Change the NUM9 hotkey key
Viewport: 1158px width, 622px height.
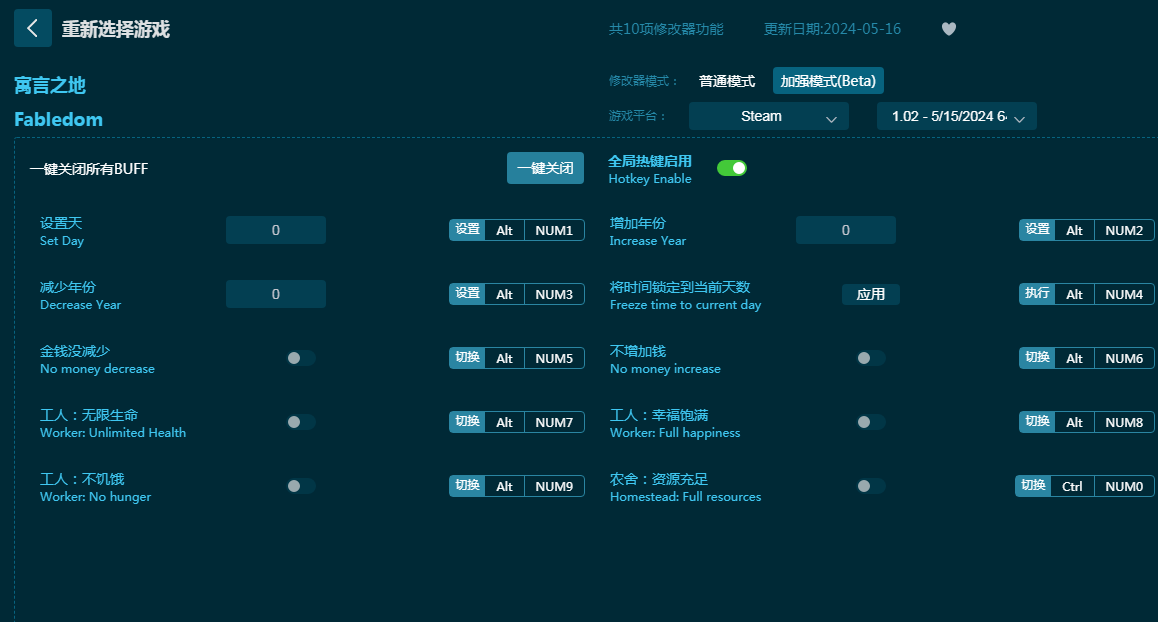pyautogui.click(x=554, y=486)
